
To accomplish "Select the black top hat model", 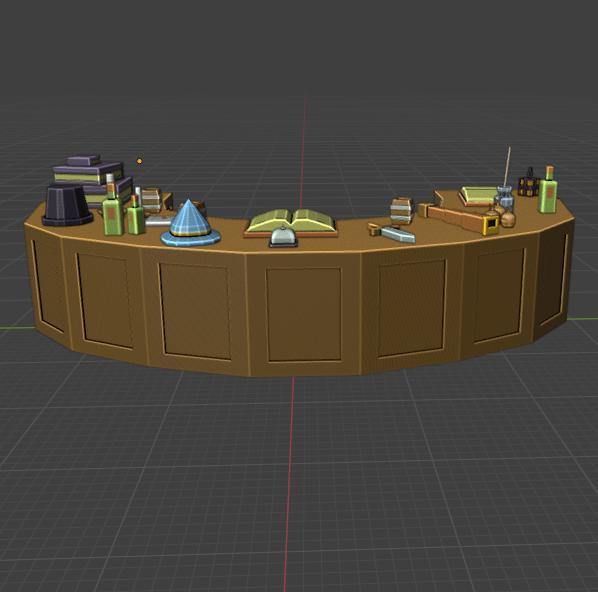I will 67,204.
